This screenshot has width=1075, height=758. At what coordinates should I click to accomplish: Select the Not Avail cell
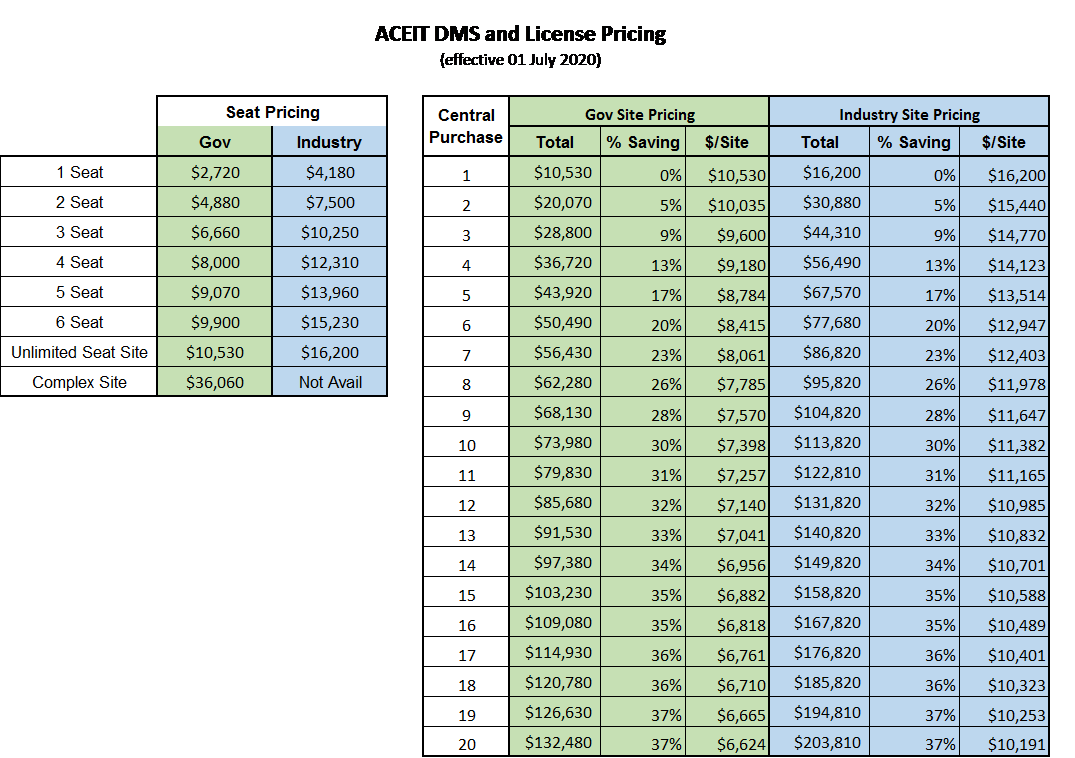328,381
